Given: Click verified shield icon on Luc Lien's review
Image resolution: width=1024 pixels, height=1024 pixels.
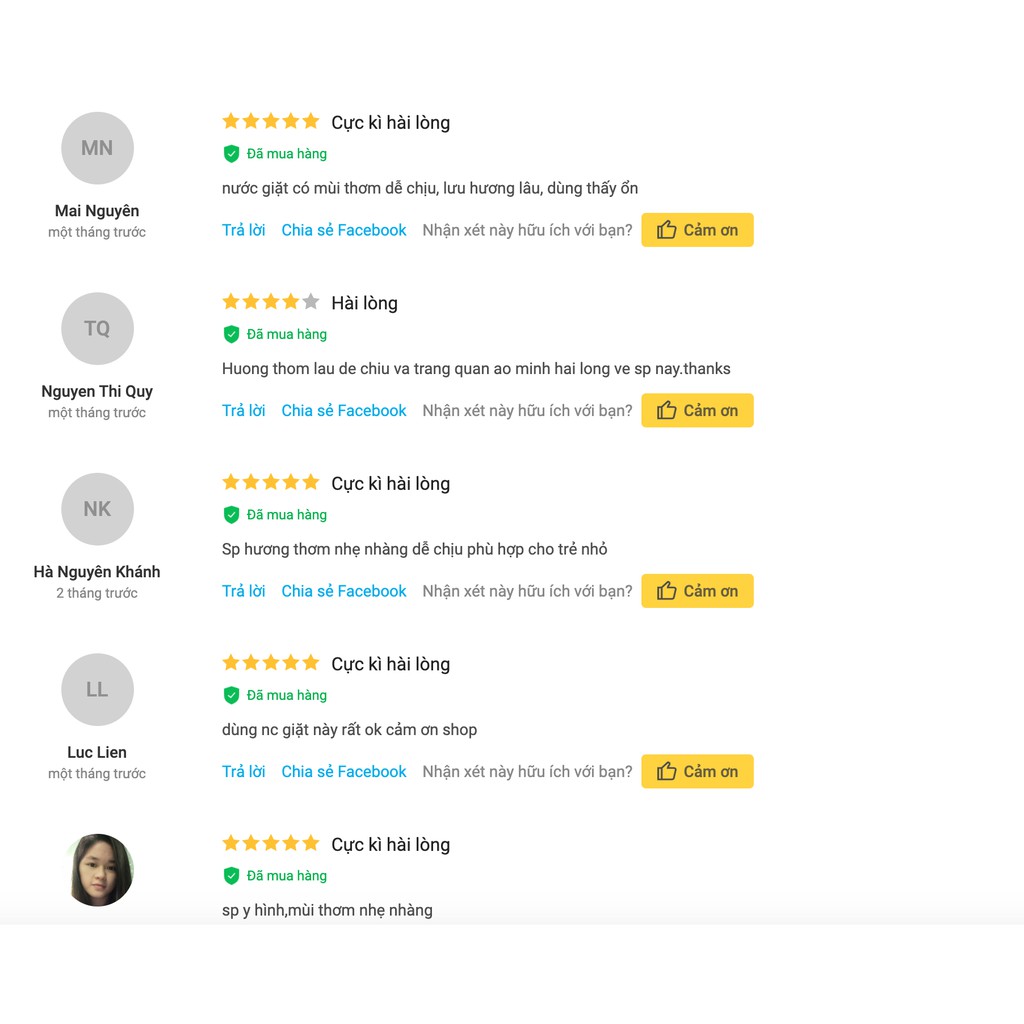Looking at the screenshot, I should [x=231, y=695].
